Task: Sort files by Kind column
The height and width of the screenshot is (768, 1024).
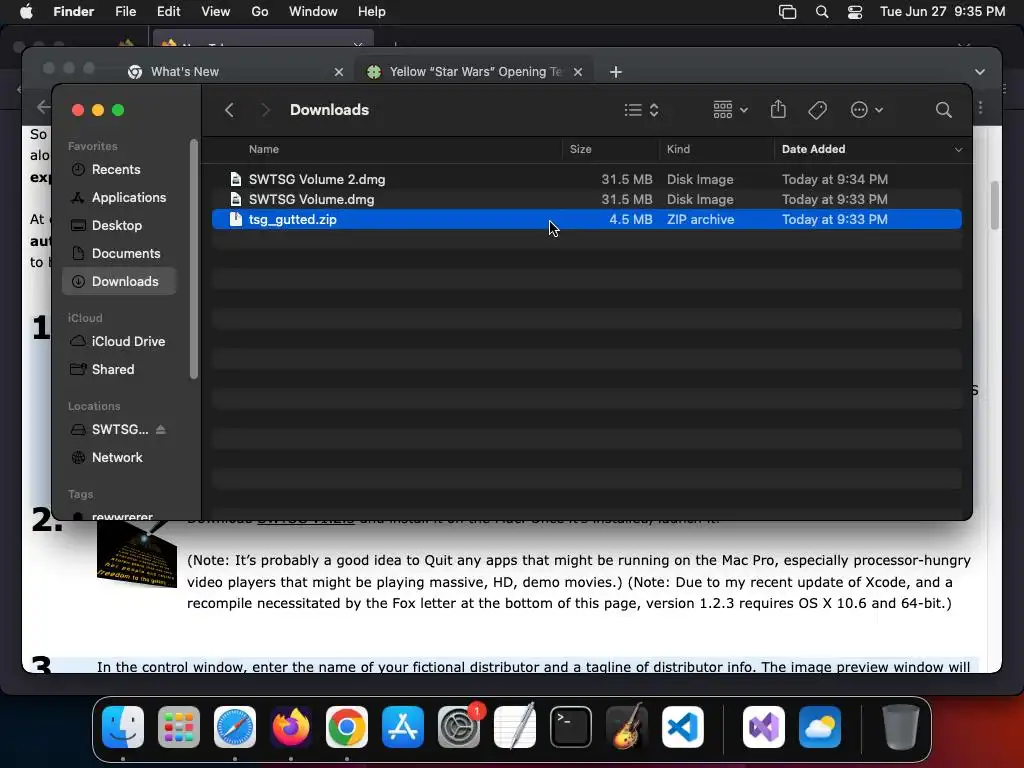Action: 678,149
